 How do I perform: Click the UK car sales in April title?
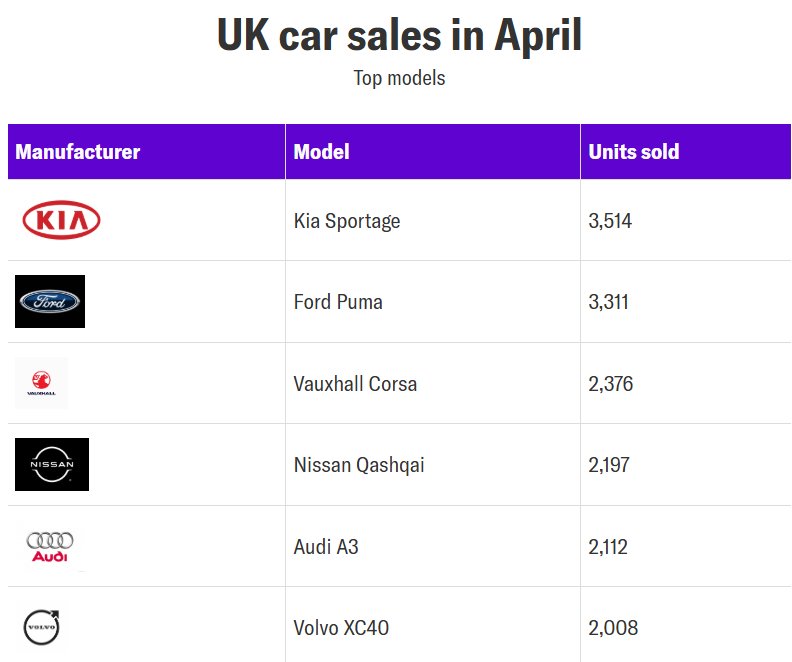[x=399, y=37]
